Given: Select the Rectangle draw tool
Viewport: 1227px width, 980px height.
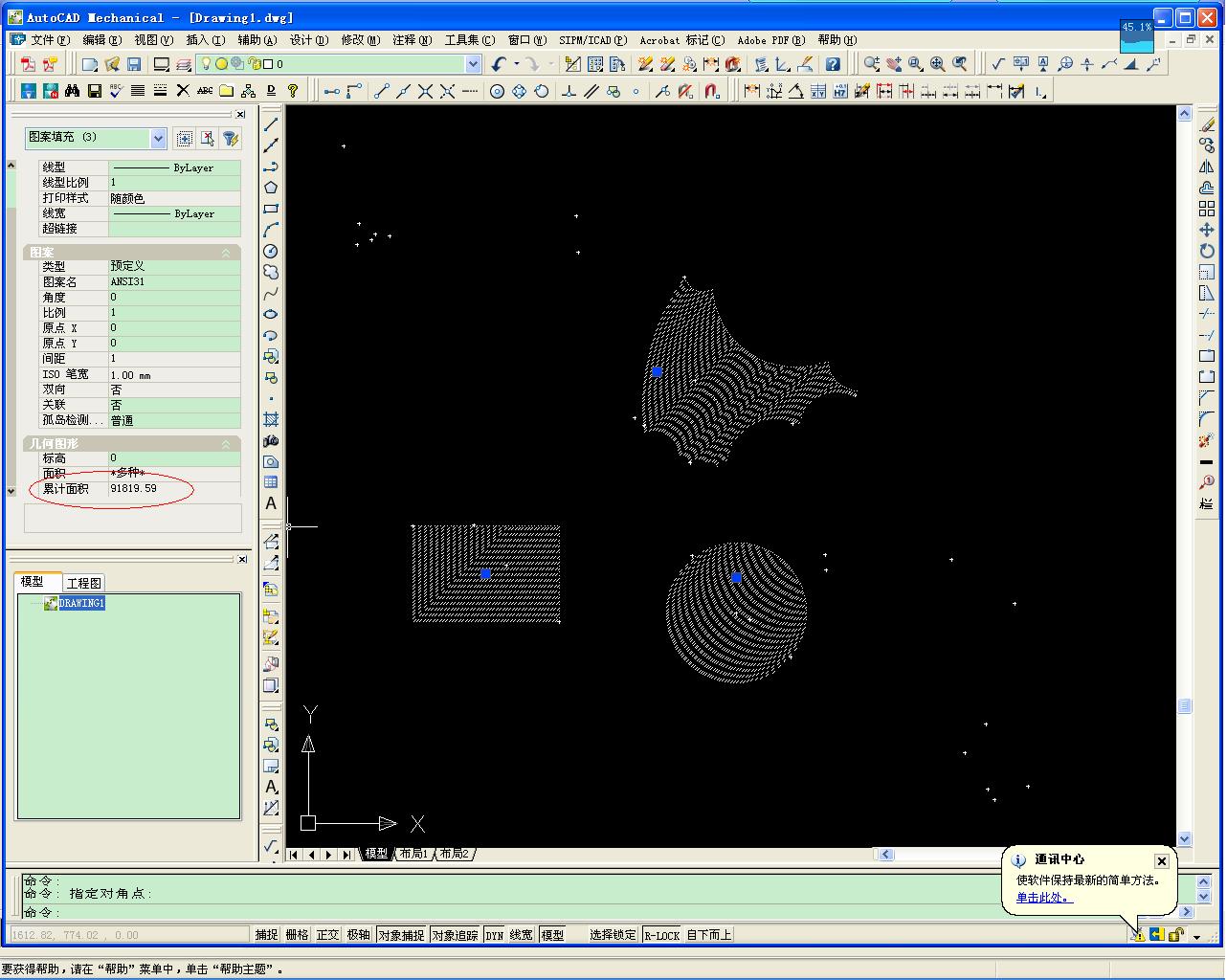Looking at the screenshot, I should [272, 209].
